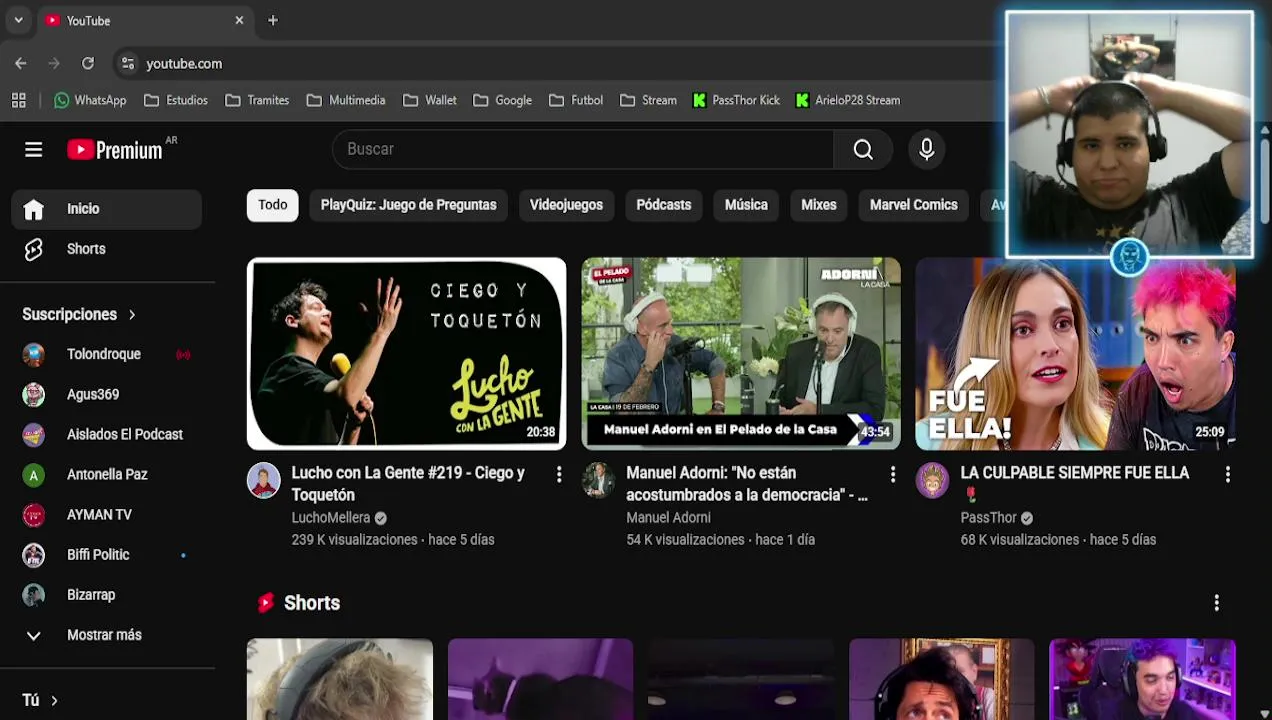Image resolution: width=1272 pixels, height=720 pixels.
Task: Open Wallet bookmark folder
Action: coord(430,100)
